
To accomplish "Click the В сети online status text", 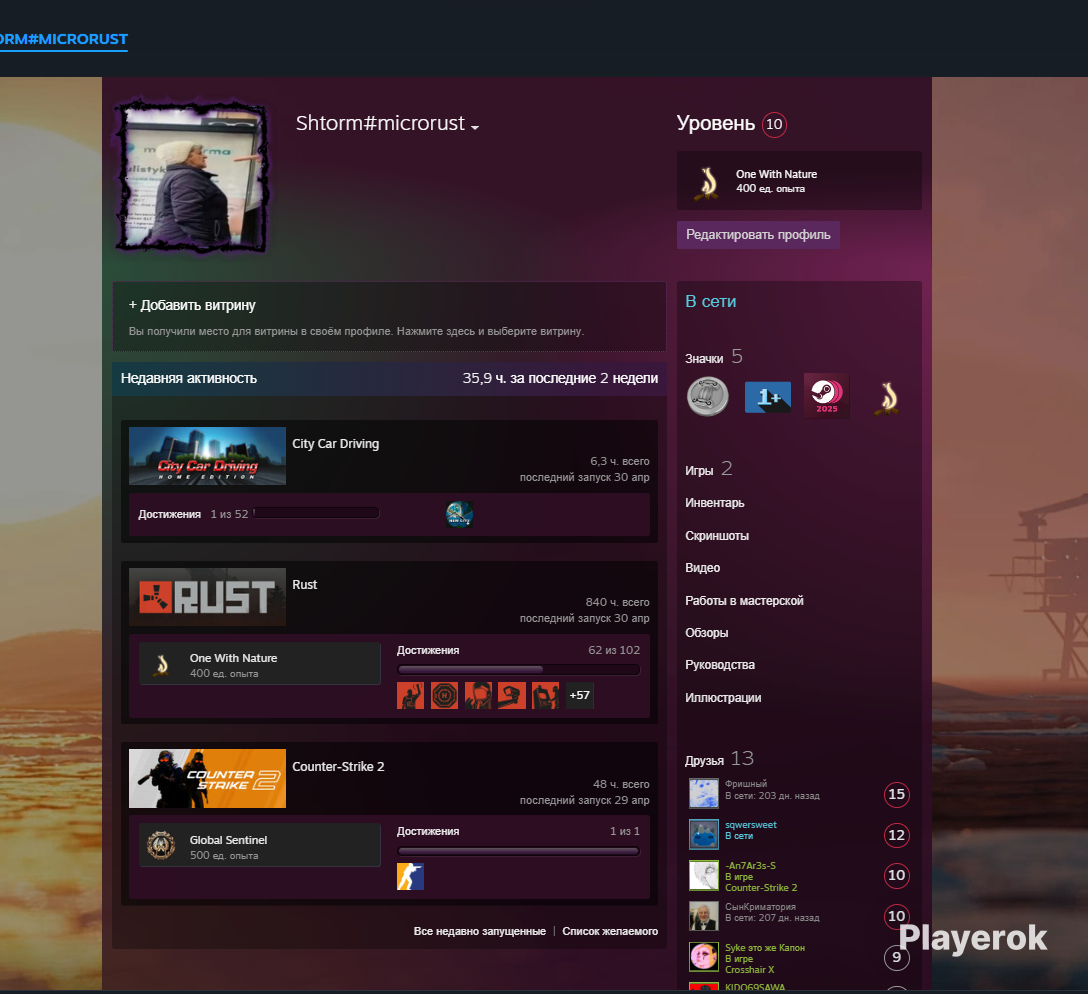I will pyautogui.click(x=711, y=302).
